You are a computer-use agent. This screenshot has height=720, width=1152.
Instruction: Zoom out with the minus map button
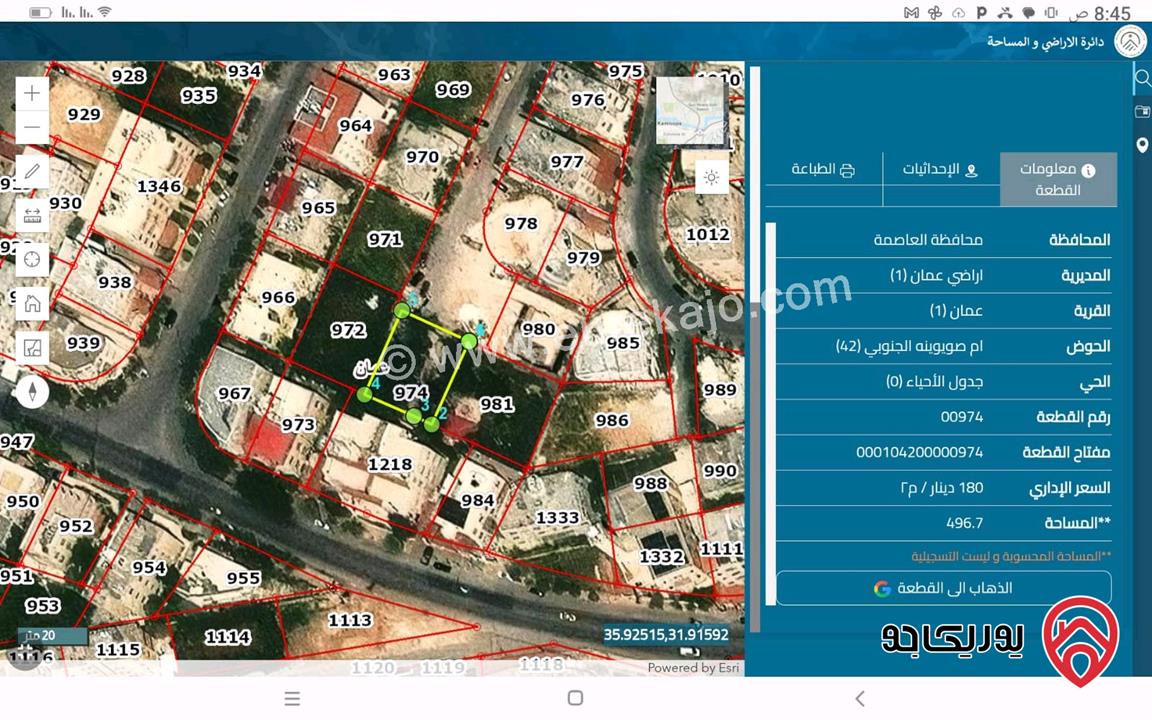click(x=32, y=127)
